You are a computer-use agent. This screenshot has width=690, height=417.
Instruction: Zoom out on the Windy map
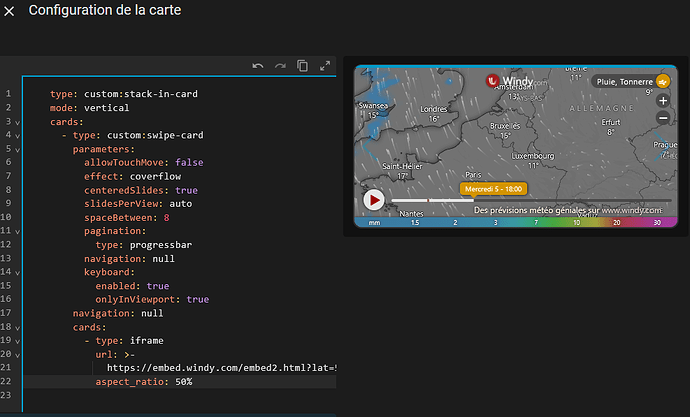click(662, 118)
